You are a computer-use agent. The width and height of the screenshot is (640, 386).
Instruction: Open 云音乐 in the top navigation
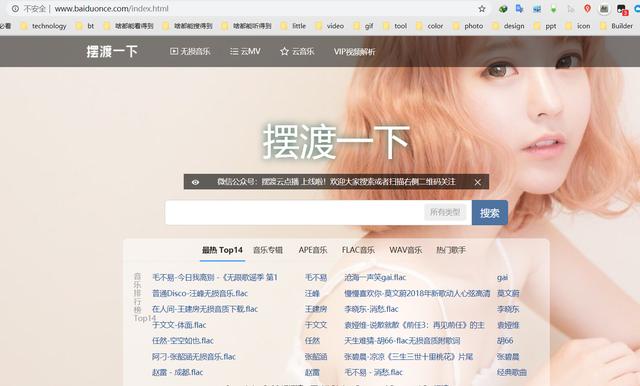[297, 51]
